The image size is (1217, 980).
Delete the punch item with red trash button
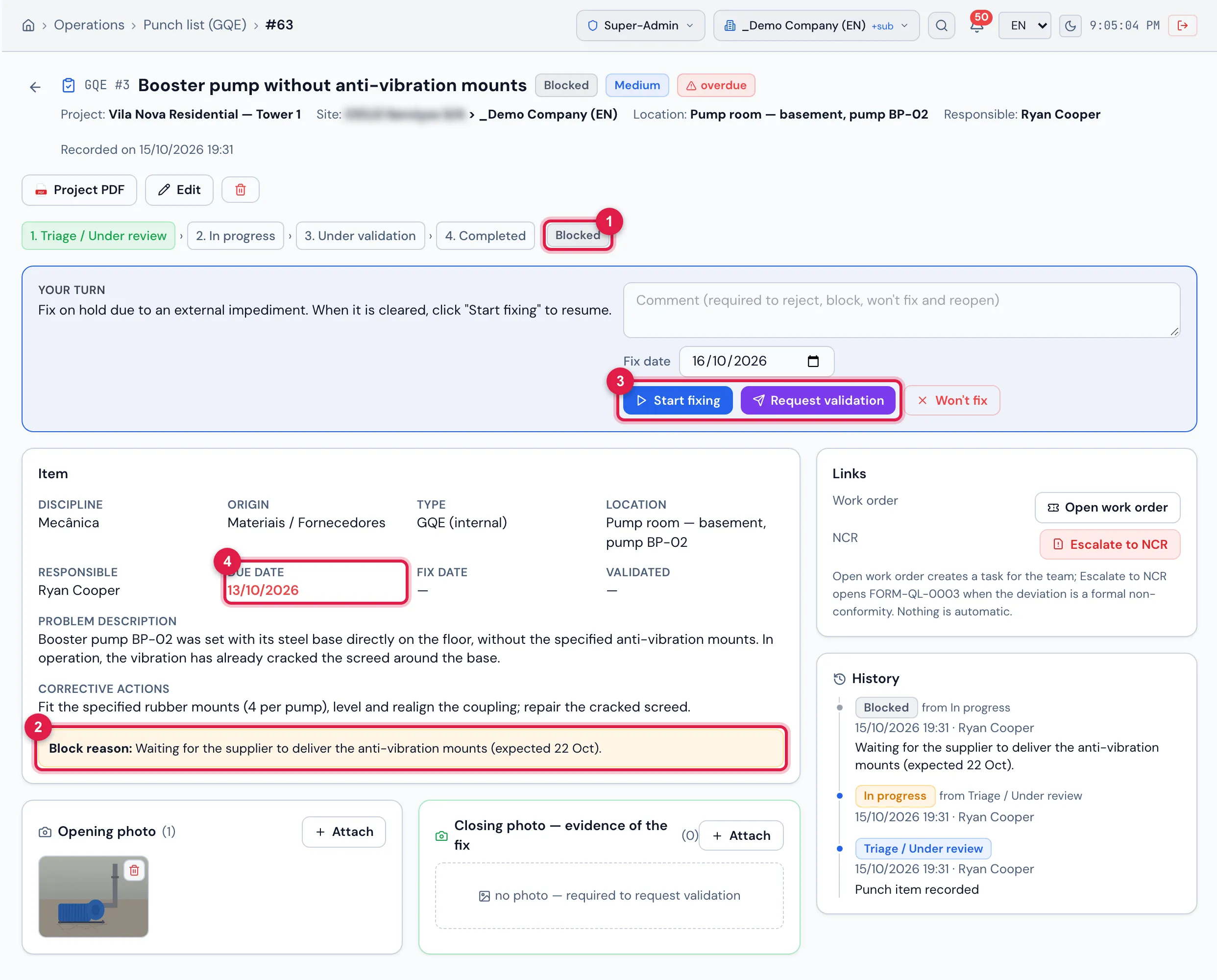pos(241,190)
